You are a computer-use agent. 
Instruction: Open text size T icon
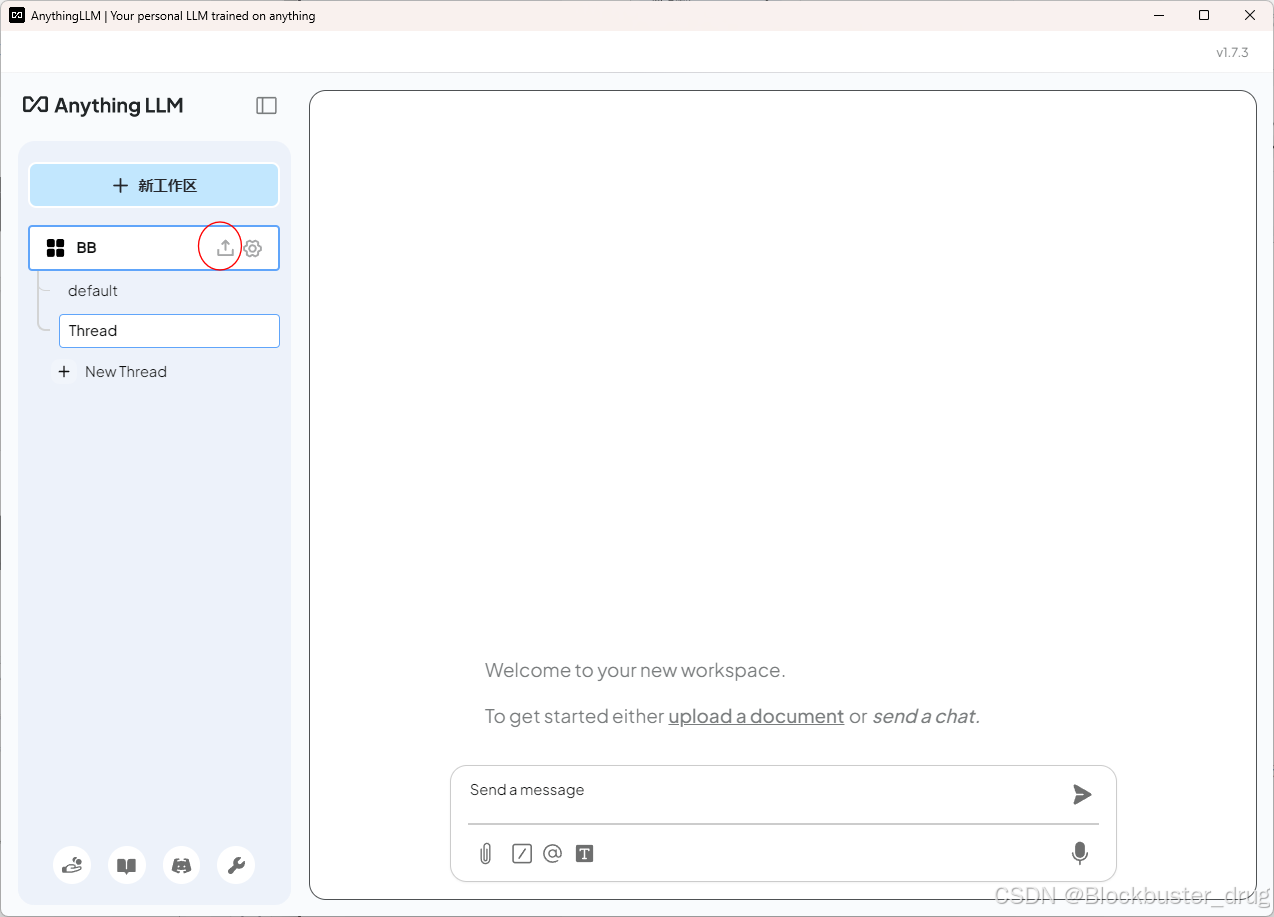pos(585,854)
